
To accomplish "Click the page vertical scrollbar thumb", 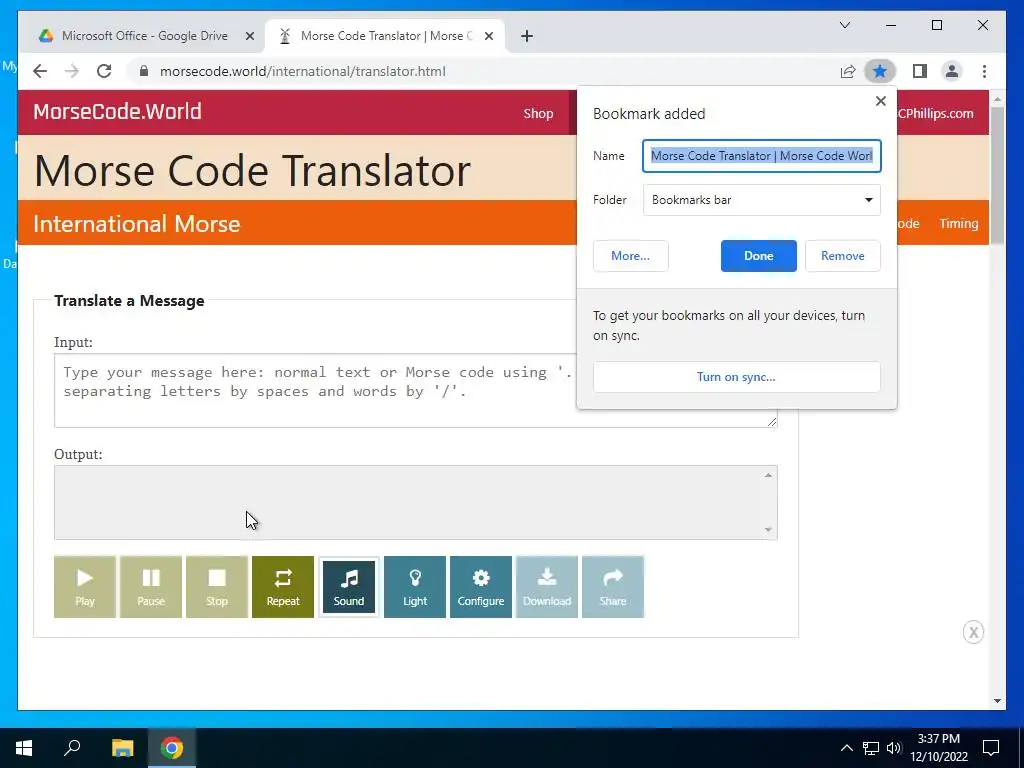I will coord(997,175).
